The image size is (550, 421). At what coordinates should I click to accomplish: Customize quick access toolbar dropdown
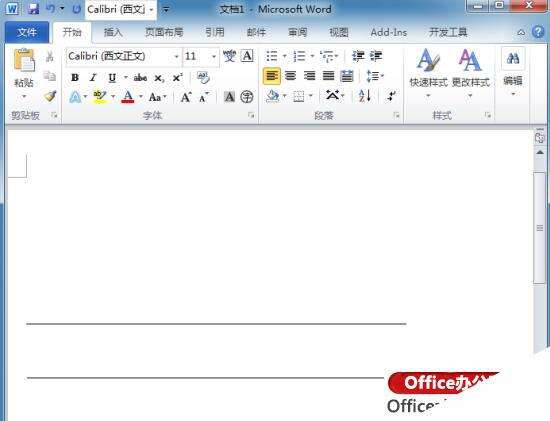[x=166, y=9]
